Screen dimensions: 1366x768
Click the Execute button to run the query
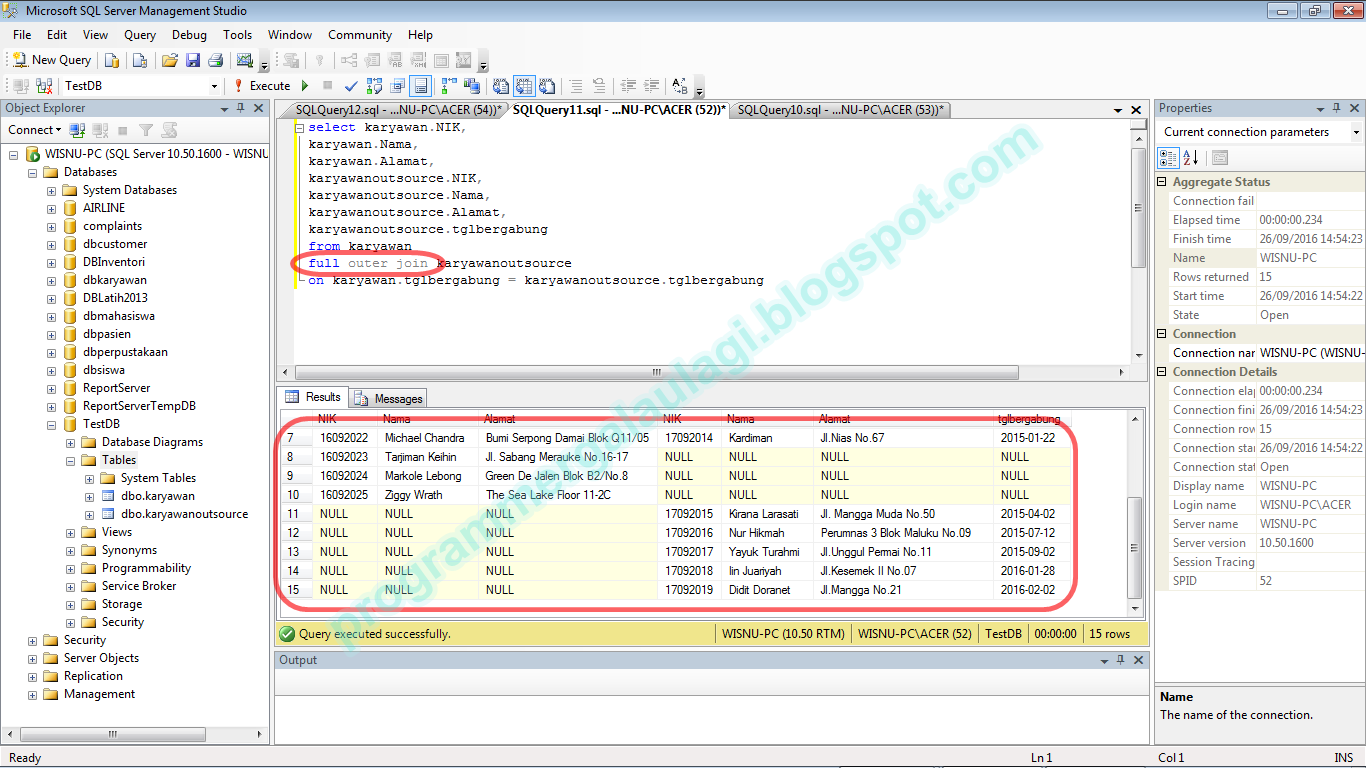[270, 85]
